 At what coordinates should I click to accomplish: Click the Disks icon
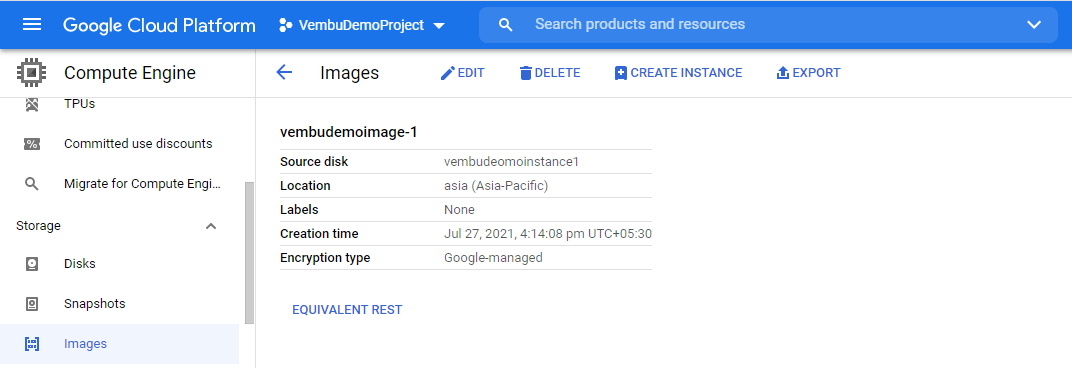click(31, 264)
